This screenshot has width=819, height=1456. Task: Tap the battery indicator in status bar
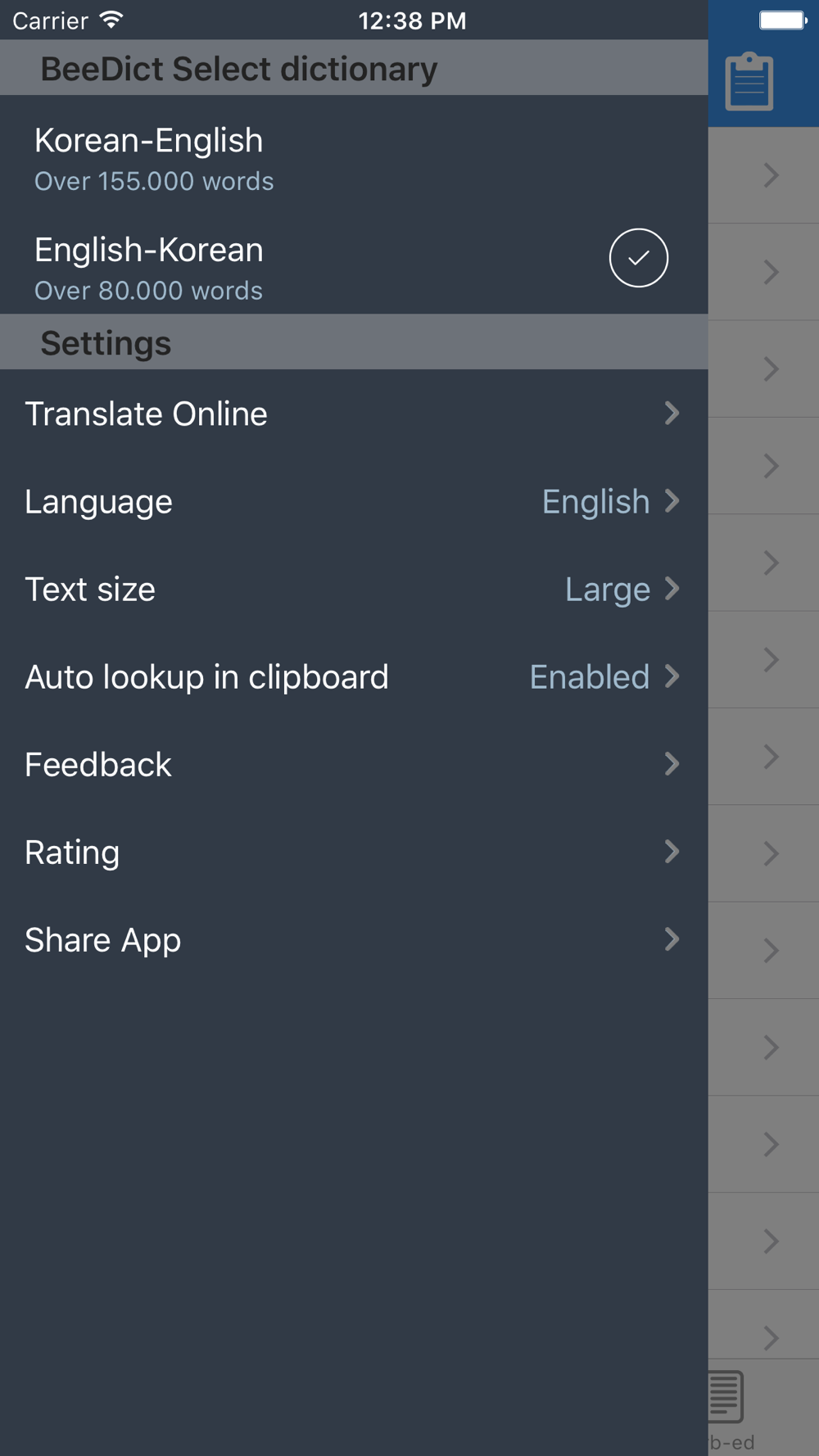coord(783,20)
